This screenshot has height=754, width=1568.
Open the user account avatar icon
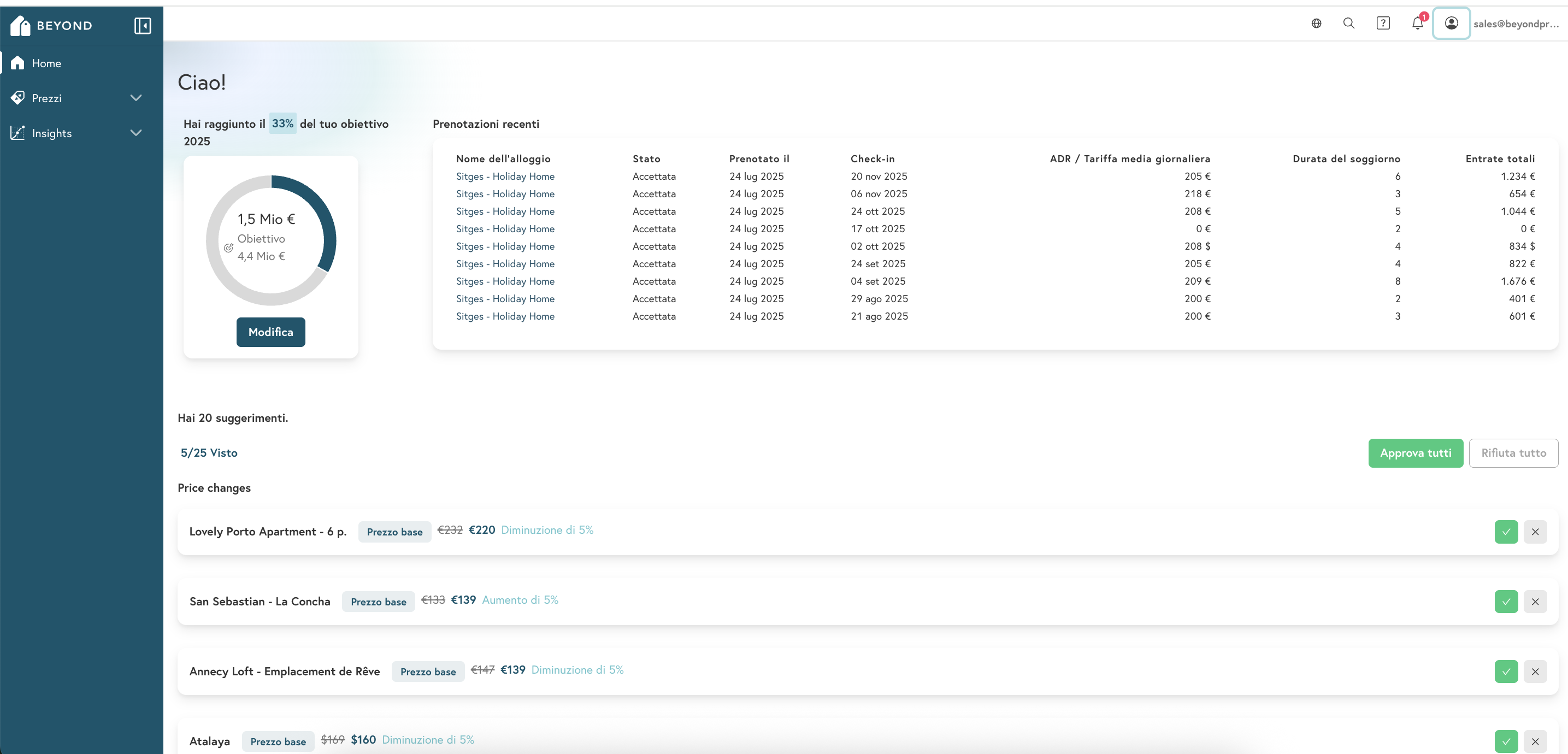1451,23
